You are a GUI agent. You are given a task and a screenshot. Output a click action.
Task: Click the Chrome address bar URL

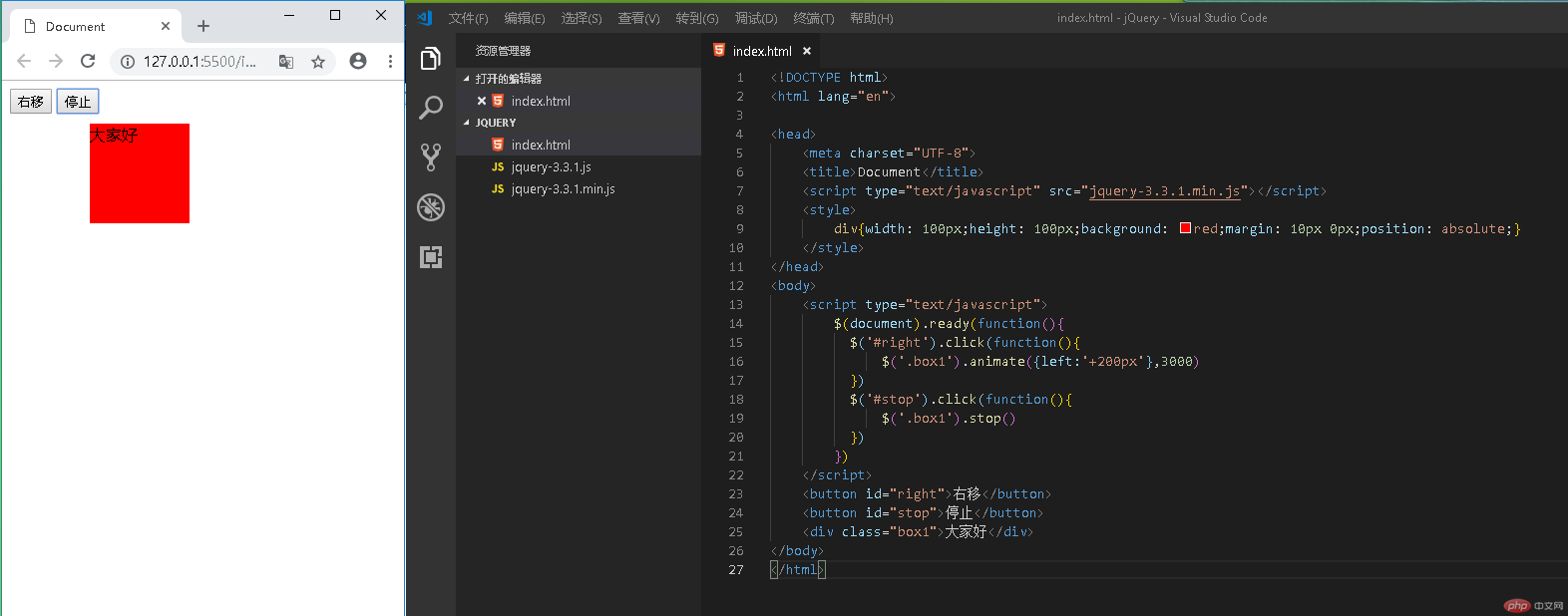(x=199, y=61)
